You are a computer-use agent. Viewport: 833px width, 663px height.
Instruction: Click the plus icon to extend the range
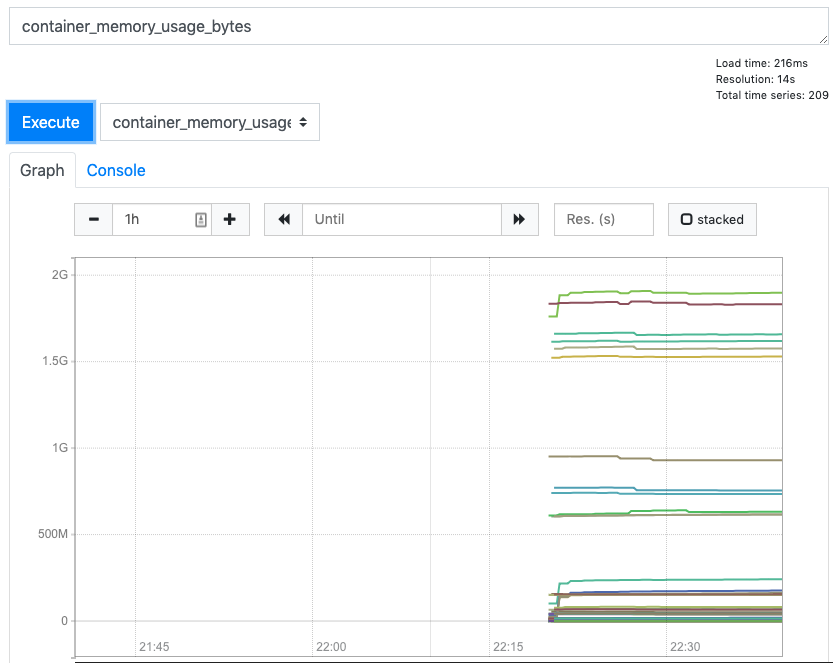230,219
